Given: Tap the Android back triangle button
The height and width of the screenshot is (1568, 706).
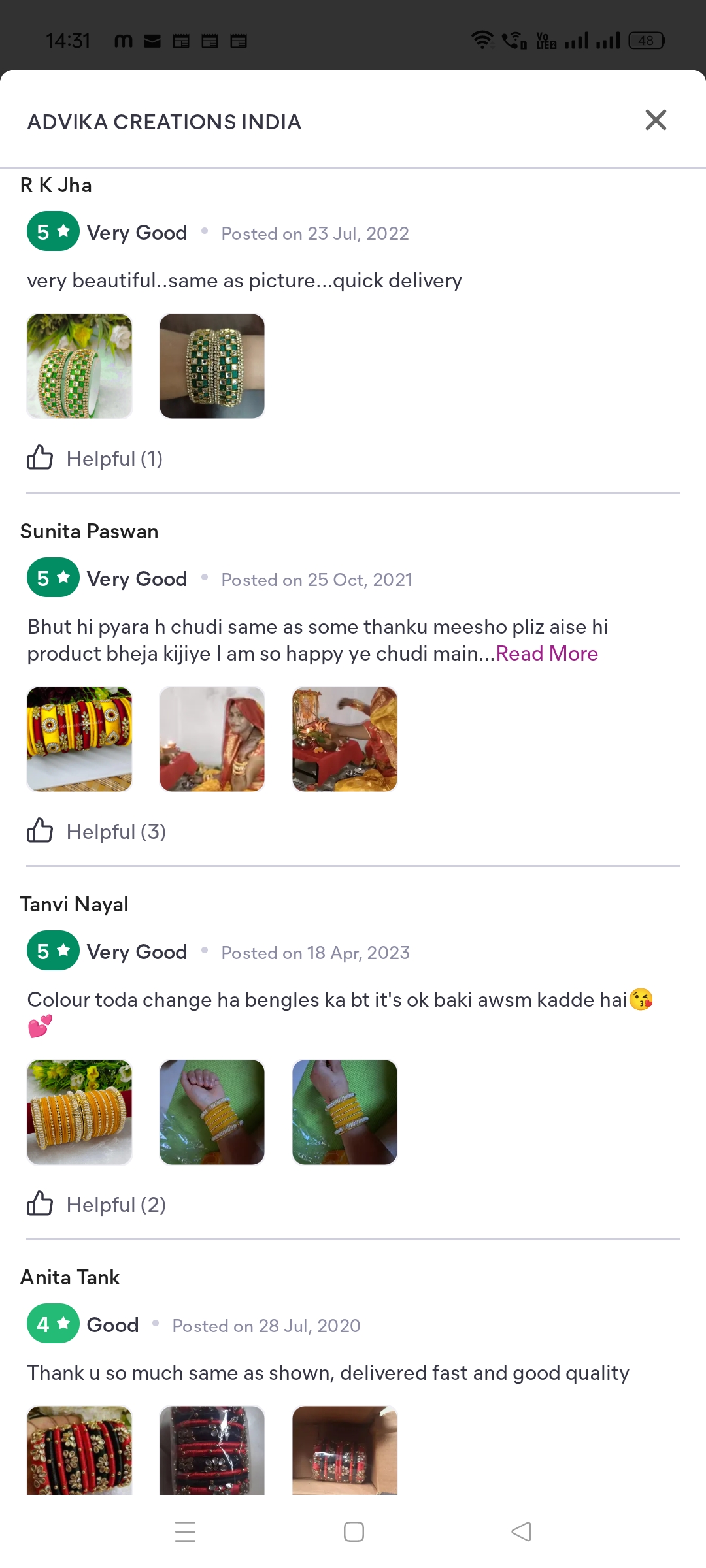Looking at the screenshot, I should (x=522, y=1531).
